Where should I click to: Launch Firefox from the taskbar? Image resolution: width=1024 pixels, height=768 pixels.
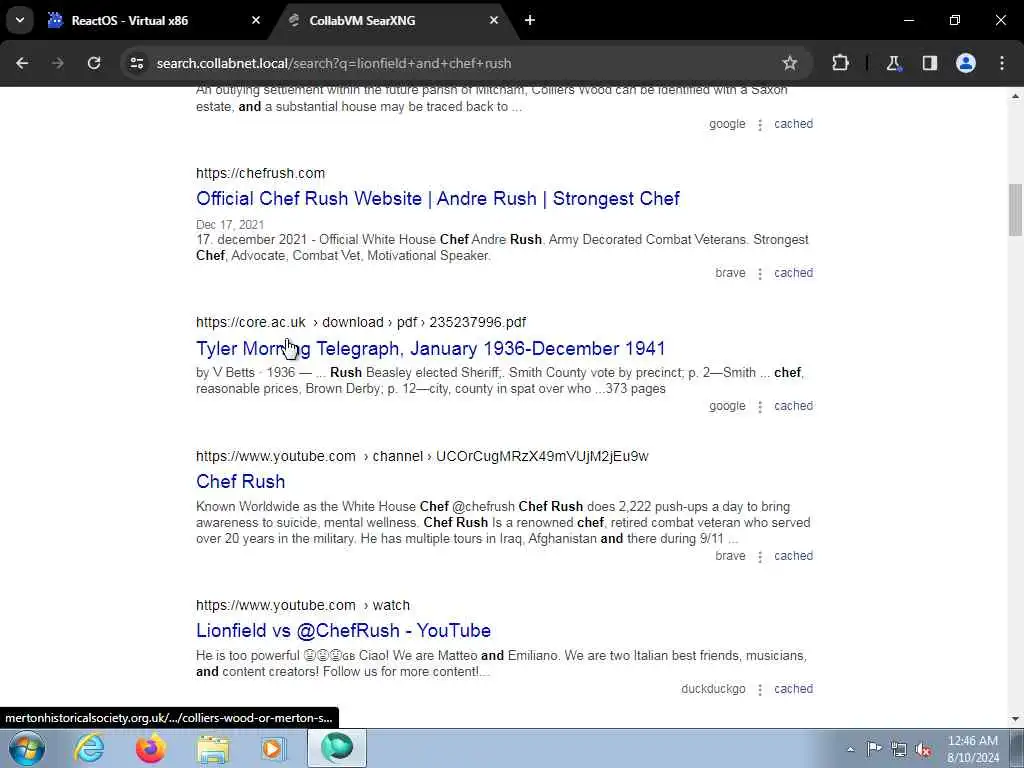point(150,748)
